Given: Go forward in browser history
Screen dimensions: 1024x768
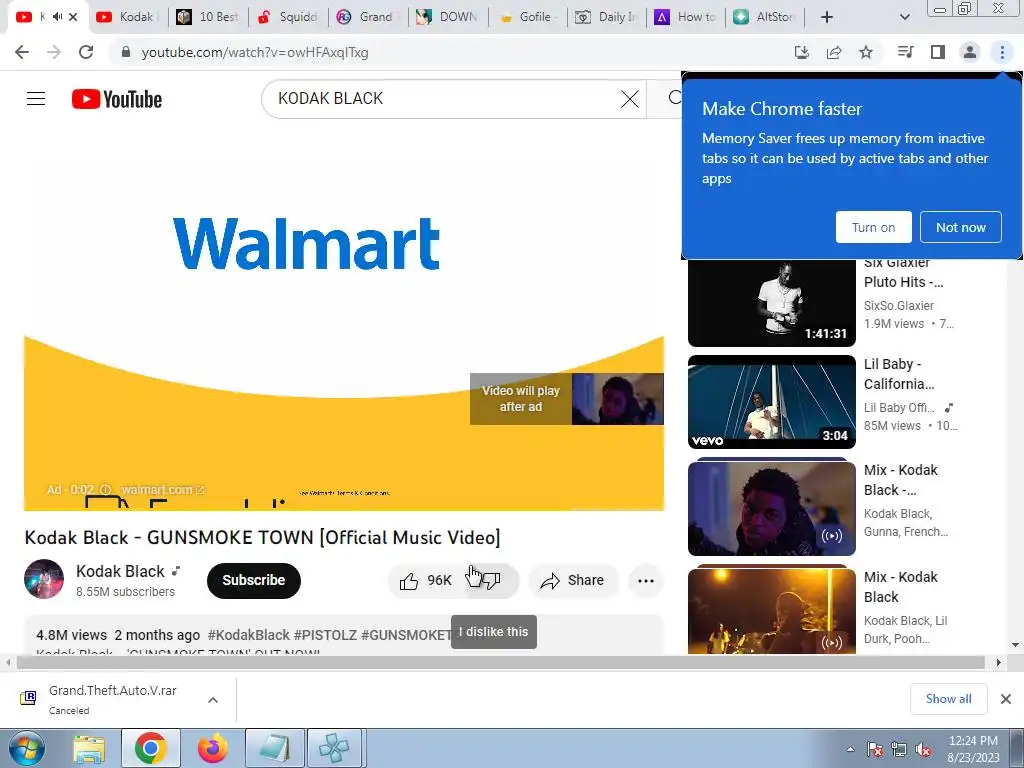Looking at the screenshot, I should pyautogui.click(x=54, y=52).
